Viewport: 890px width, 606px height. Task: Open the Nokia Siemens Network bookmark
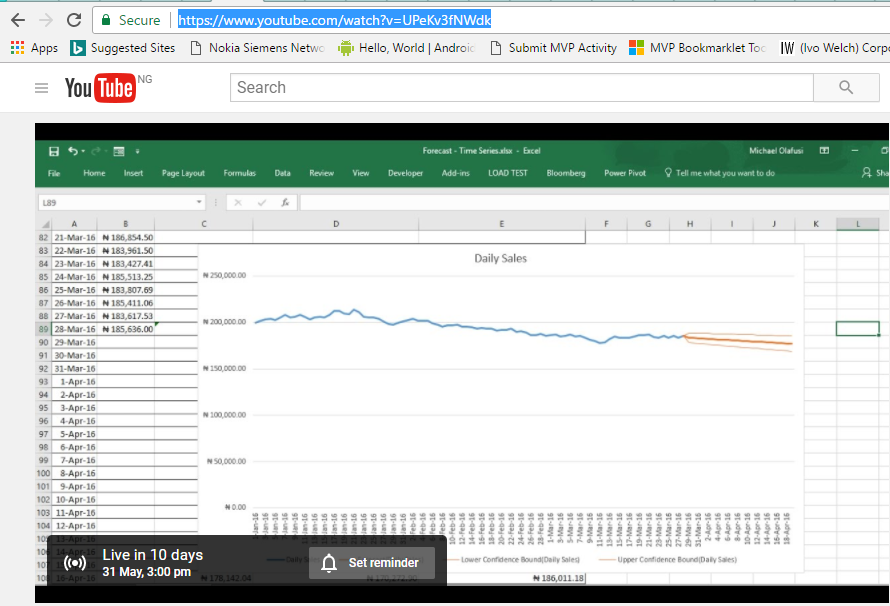258,48
